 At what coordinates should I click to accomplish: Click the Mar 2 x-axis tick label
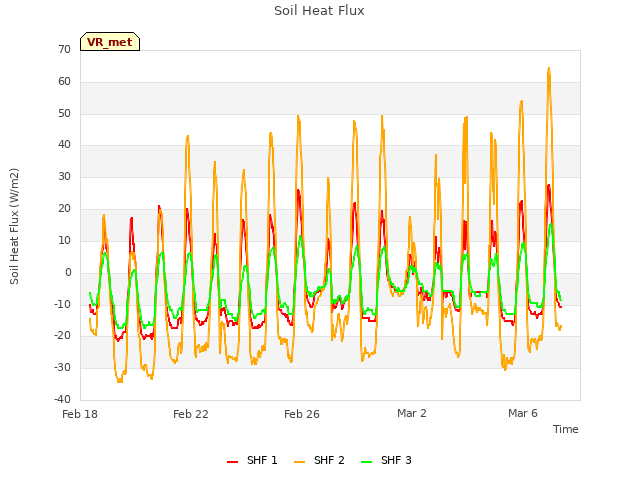[x=412, y=413]
